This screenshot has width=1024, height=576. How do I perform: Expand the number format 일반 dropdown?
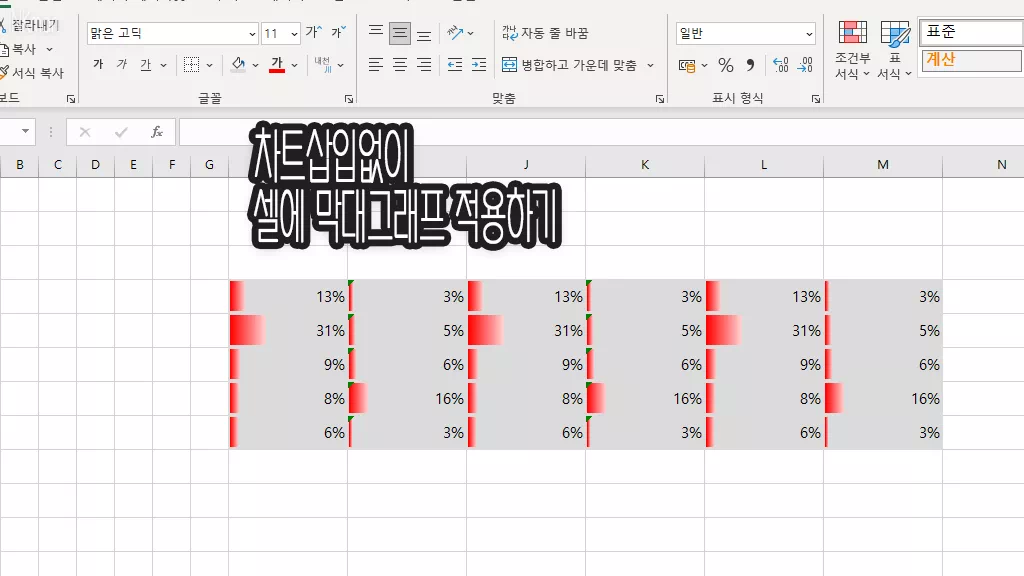(x=809, y=34)
